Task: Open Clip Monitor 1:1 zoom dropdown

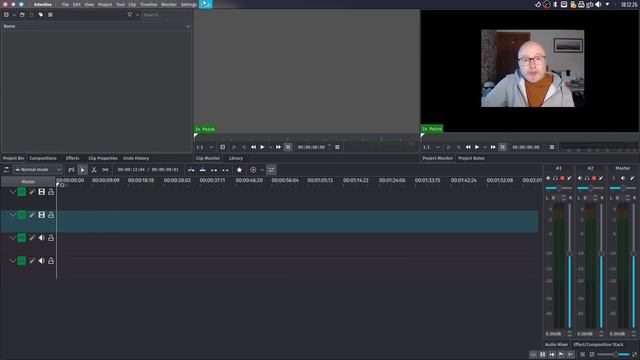Action: point(204,147)
